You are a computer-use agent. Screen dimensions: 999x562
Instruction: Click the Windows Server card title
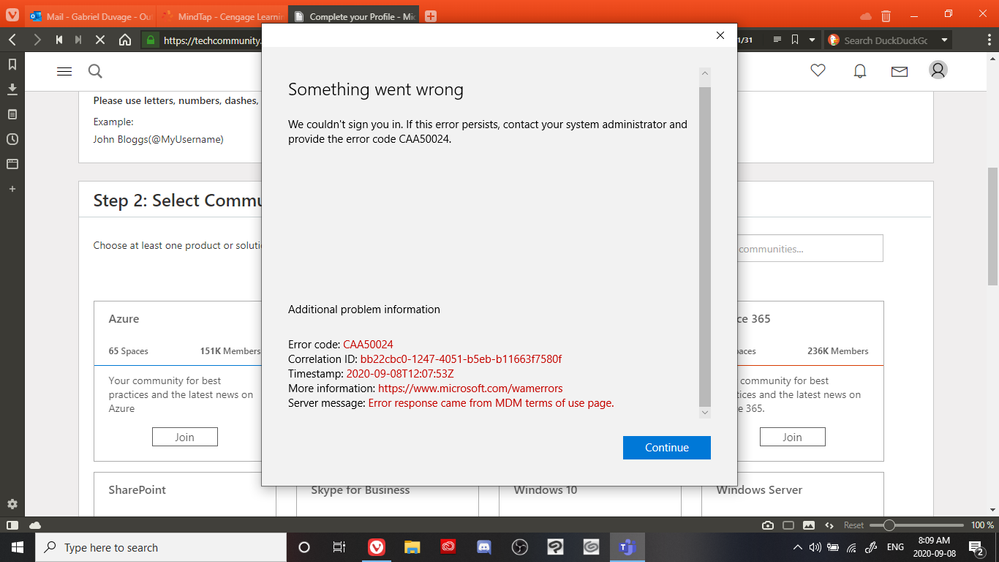pyautogui.click(x=759, y=489)
